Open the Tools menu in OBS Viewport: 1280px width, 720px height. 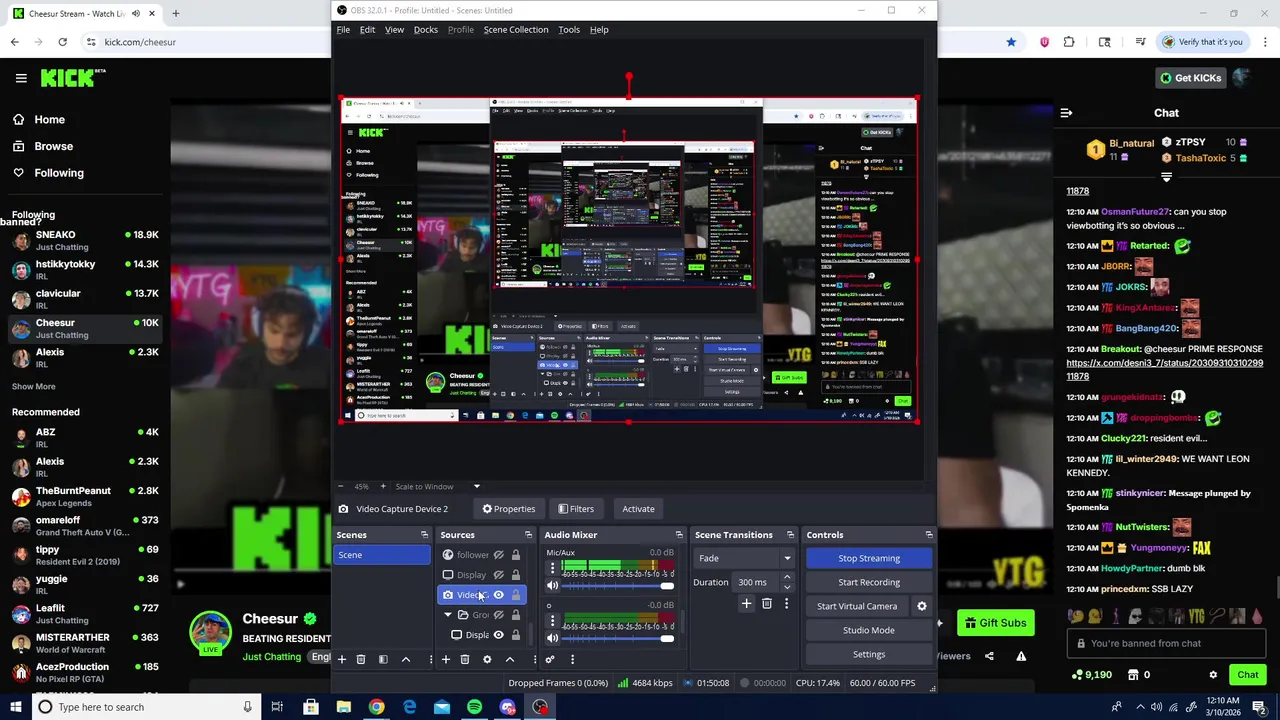(569, 30)
